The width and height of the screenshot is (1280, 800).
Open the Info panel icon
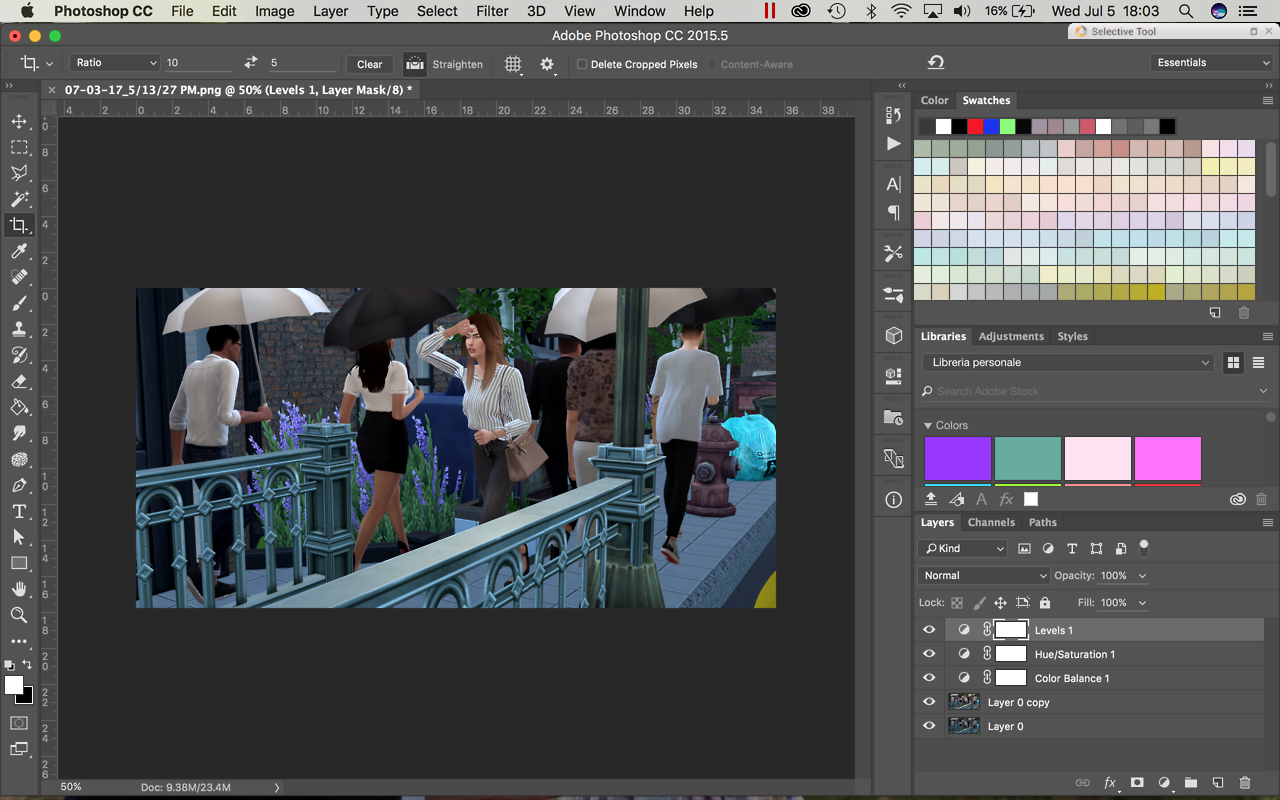point(894,500)
